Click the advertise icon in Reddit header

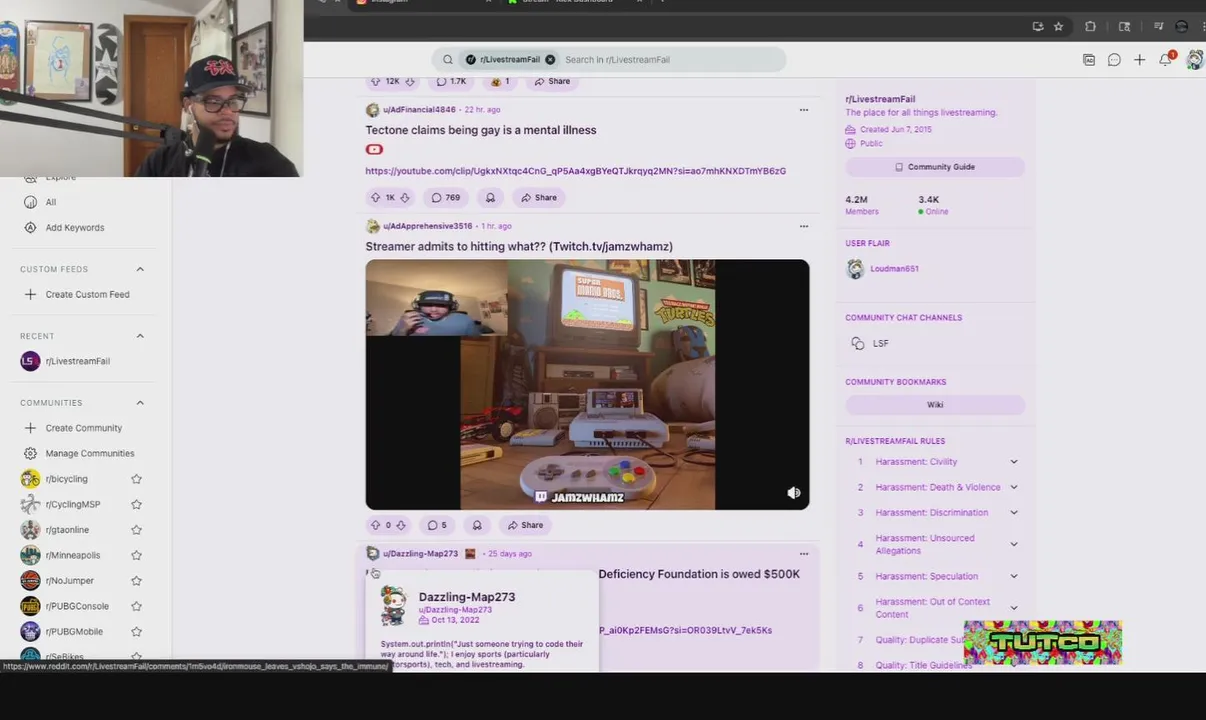pos(1089,60)
